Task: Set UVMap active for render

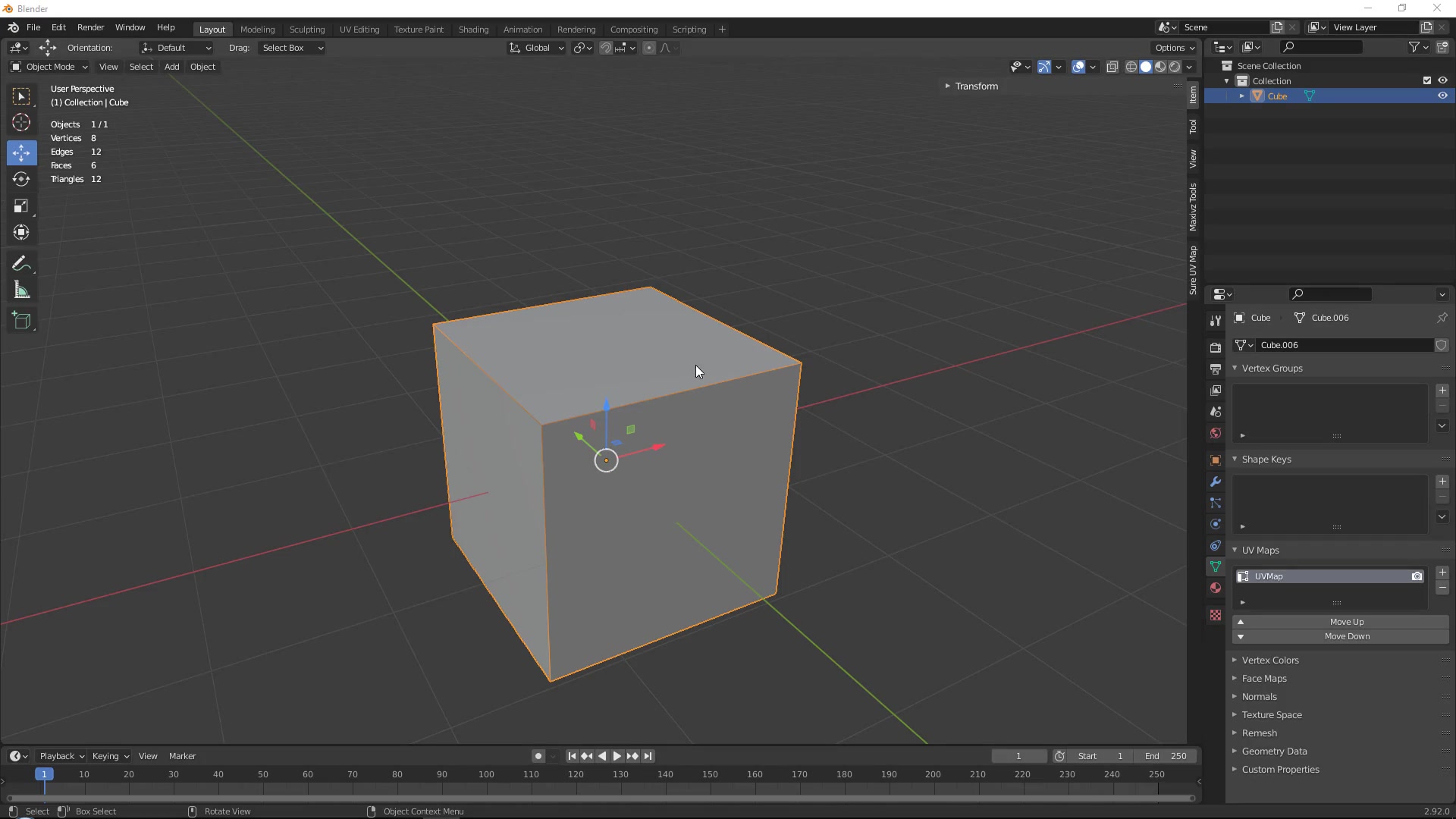Action: 1417,576
